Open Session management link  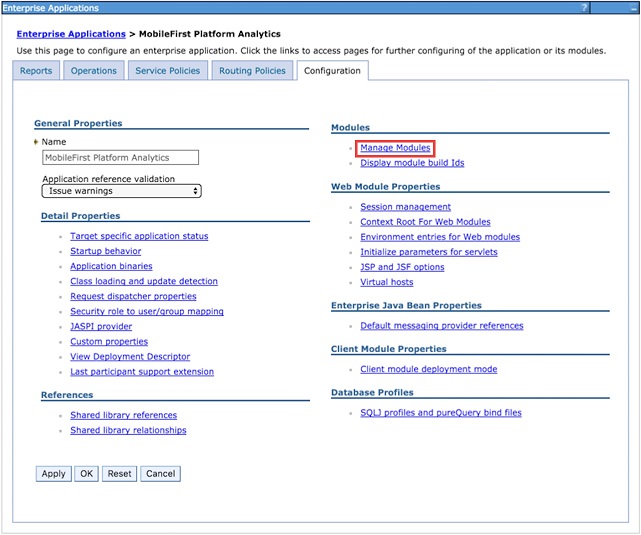pyautogui.click(x=406, y=207)
